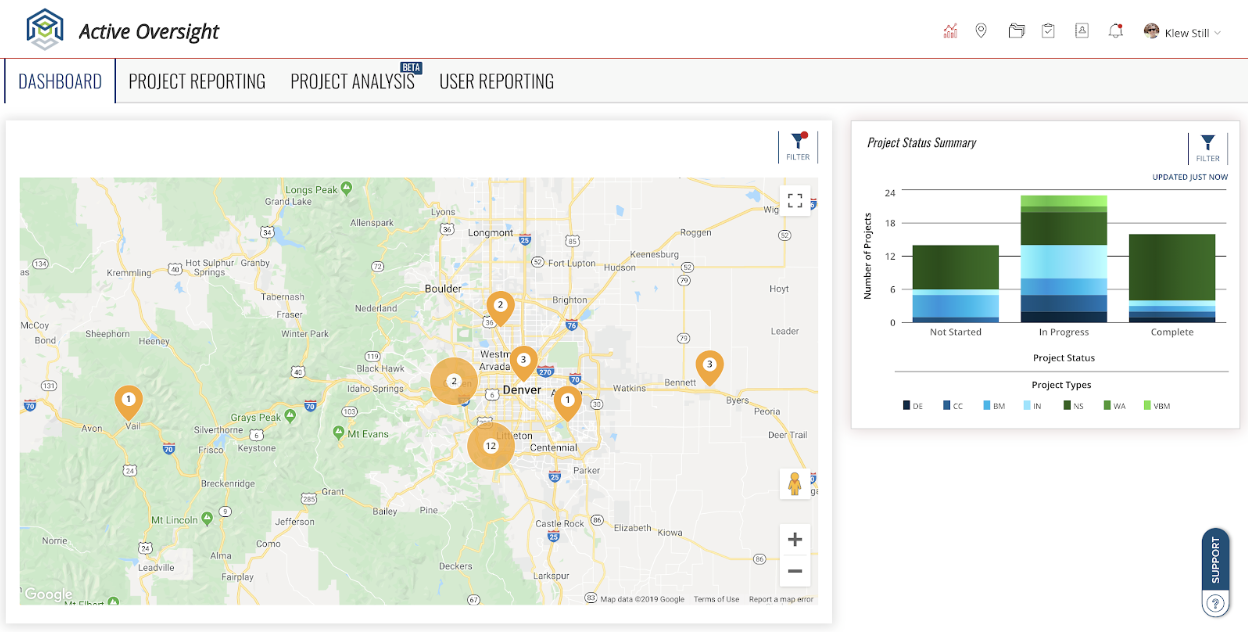Switch to the Project Reporting tab
This screenshot has height=632, width=1248.
(x=197, y=81)
